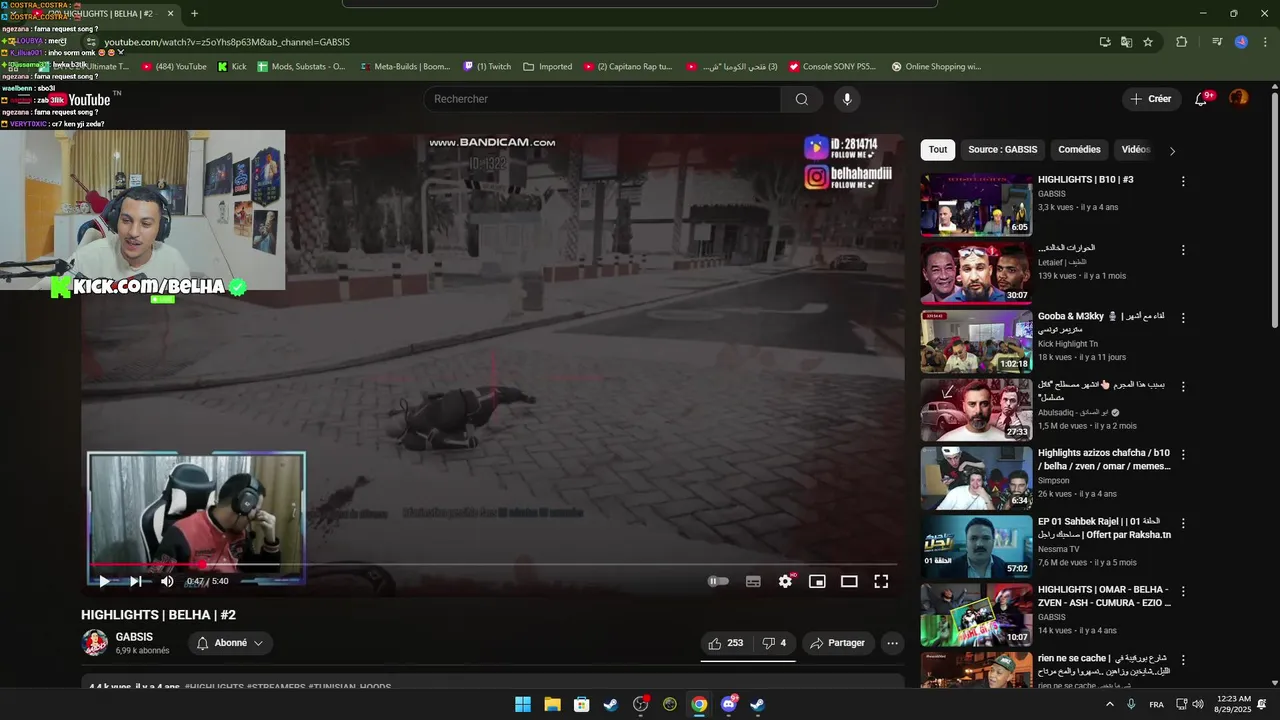Open Discord from the taskbar
Screen dimensions: 1280x720
(x=729, y=705)
